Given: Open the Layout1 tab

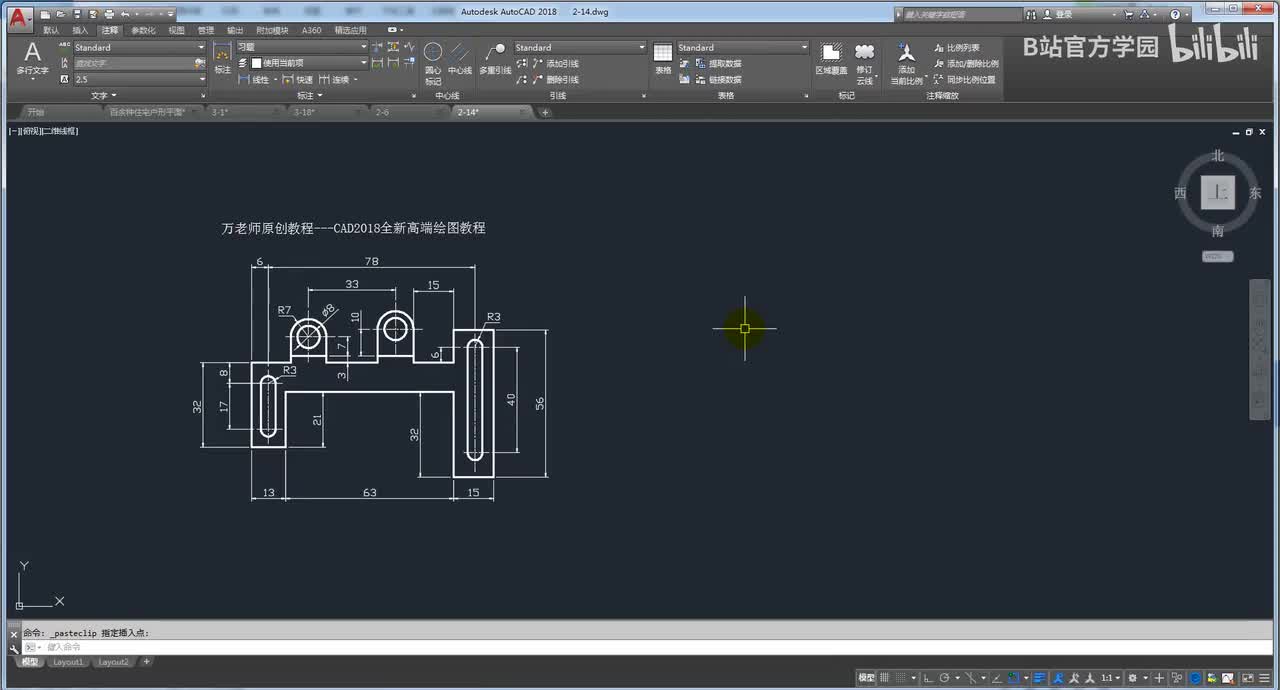Looking at the screenshot, I should (68, 662).
